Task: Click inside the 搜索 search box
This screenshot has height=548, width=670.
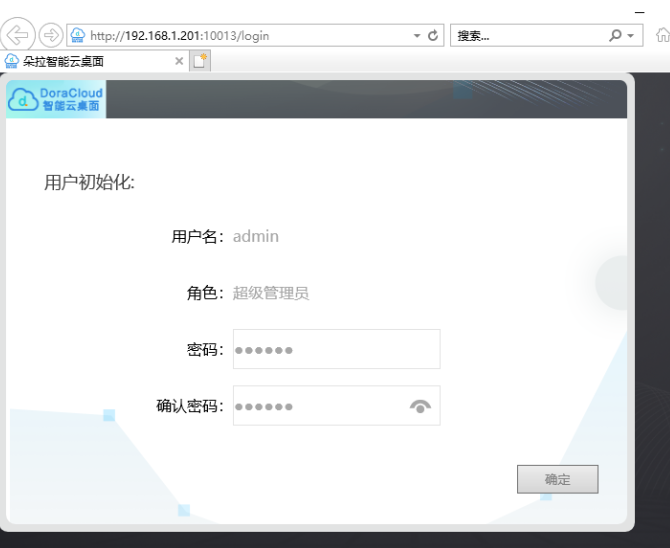Action: 525,35
